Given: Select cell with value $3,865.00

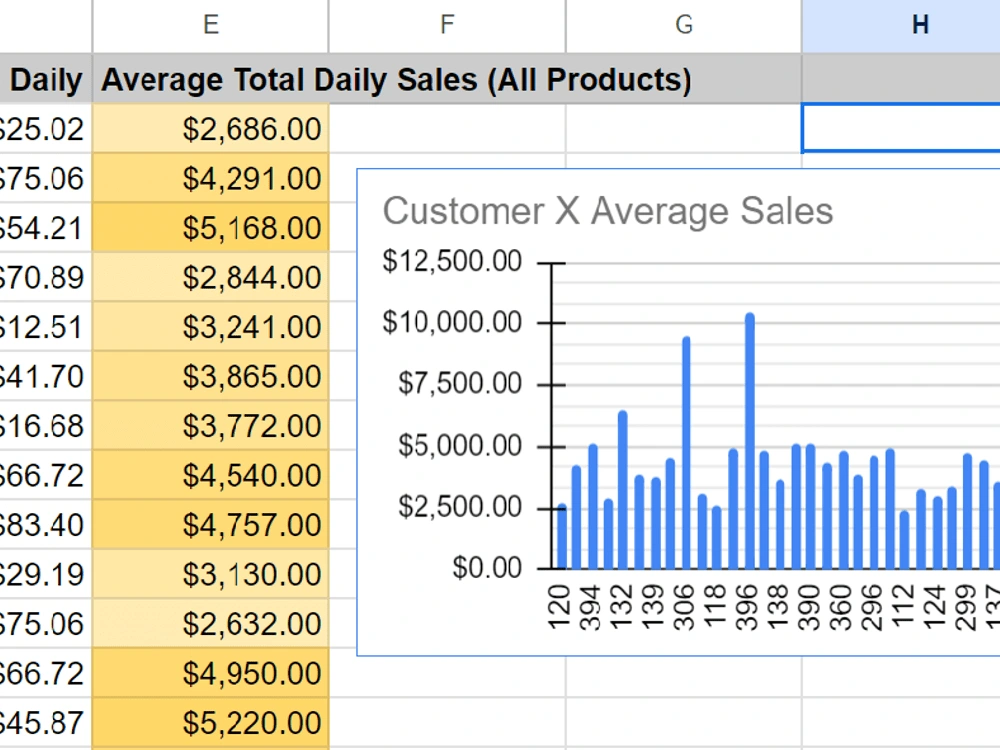Looking at the screenshot, I should [210, 376].
